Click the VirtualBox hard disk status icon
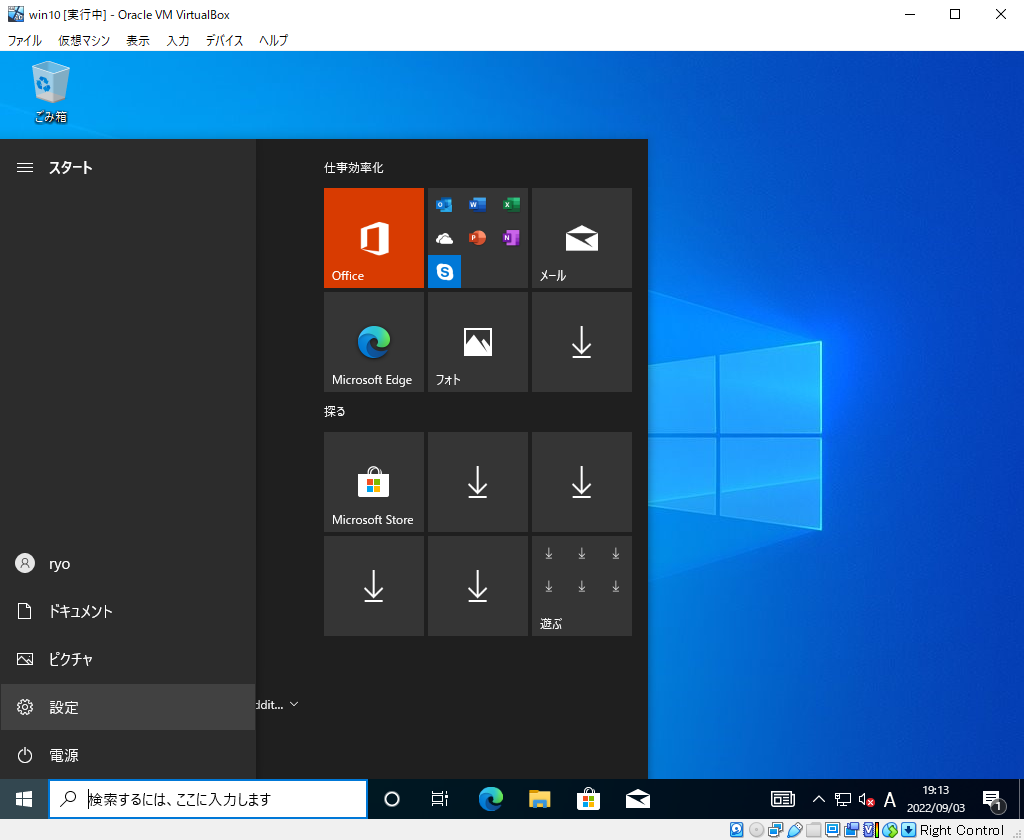1024x840 pixels. pyautogui.click(x=736, y=830)
